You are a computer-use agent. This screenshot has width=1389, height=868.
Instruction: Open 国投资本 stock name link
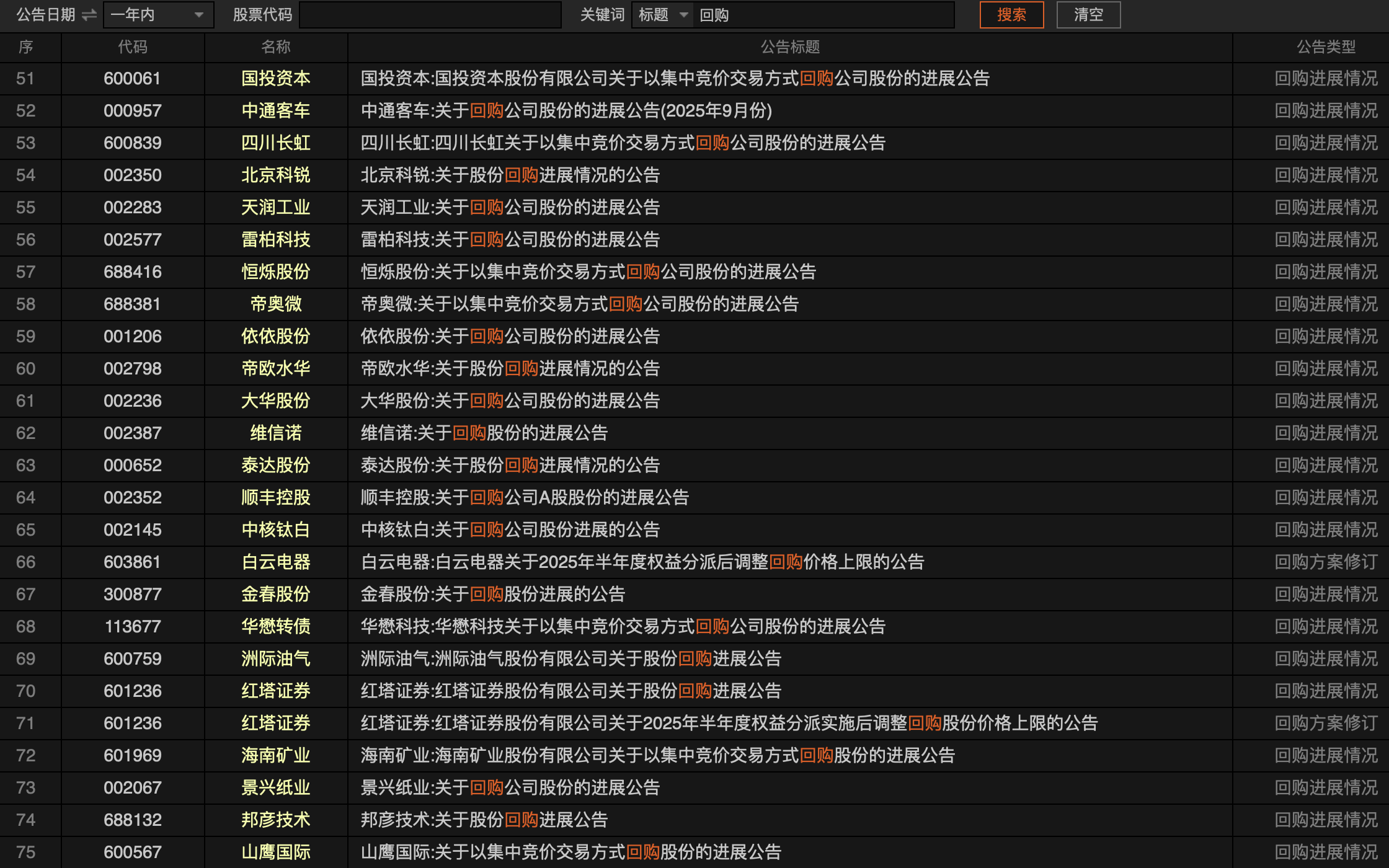pyautogui.click(x=275, y=79)
